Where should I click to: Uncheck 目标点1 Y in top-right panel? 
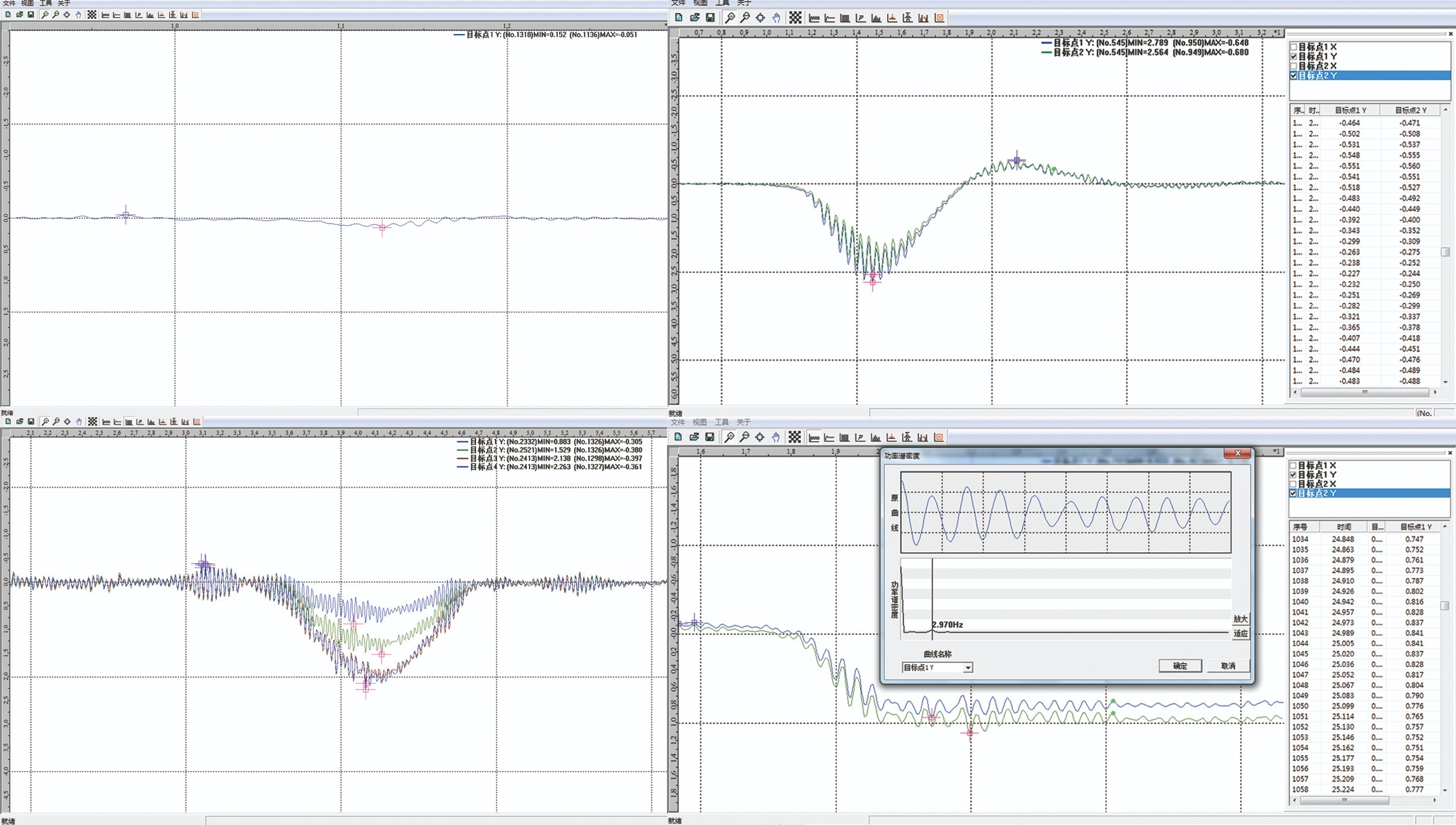[x=1293, y=56]
